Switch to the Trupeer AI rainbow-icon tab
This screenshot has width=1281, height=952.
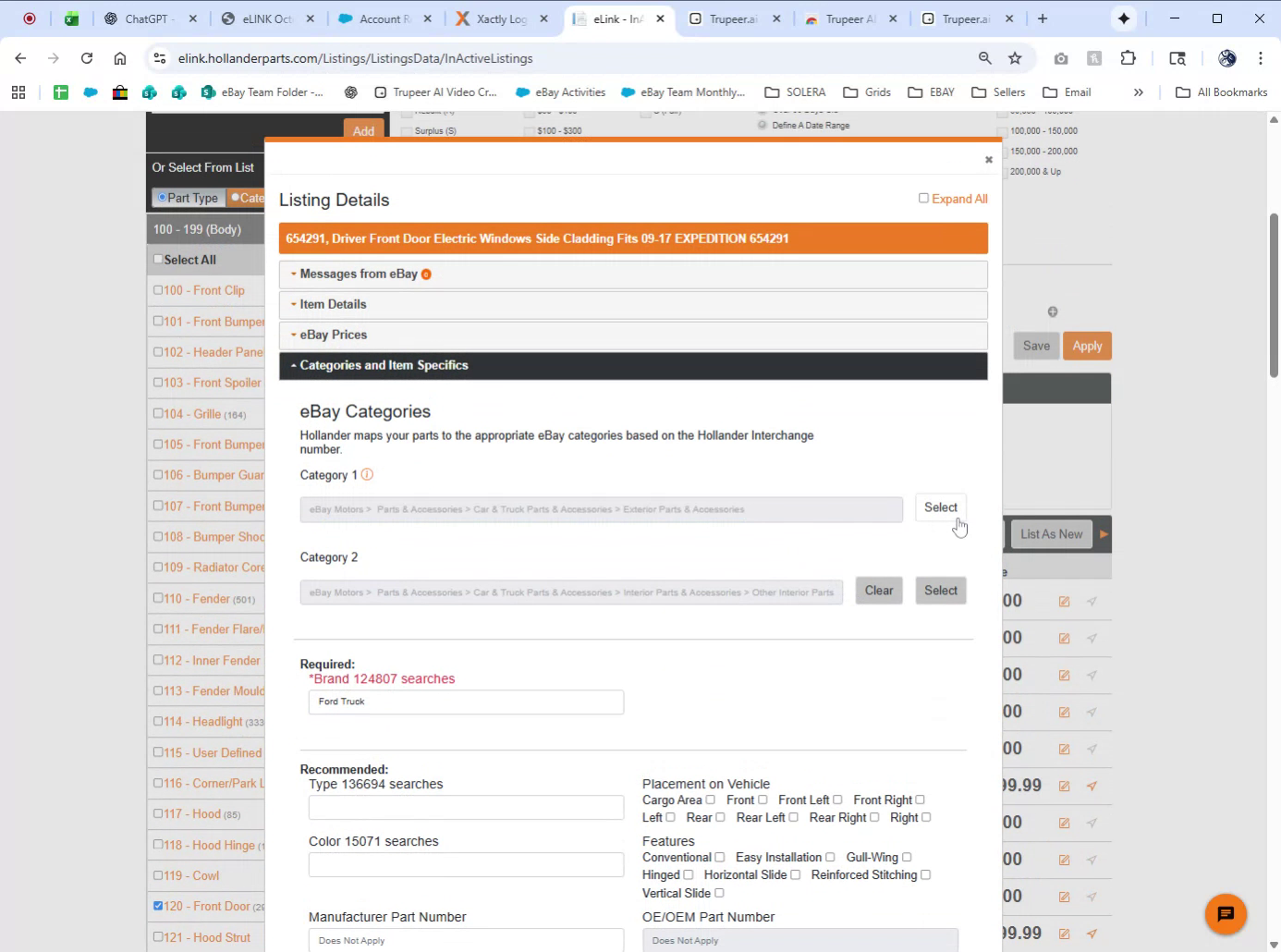click(850, 18)
